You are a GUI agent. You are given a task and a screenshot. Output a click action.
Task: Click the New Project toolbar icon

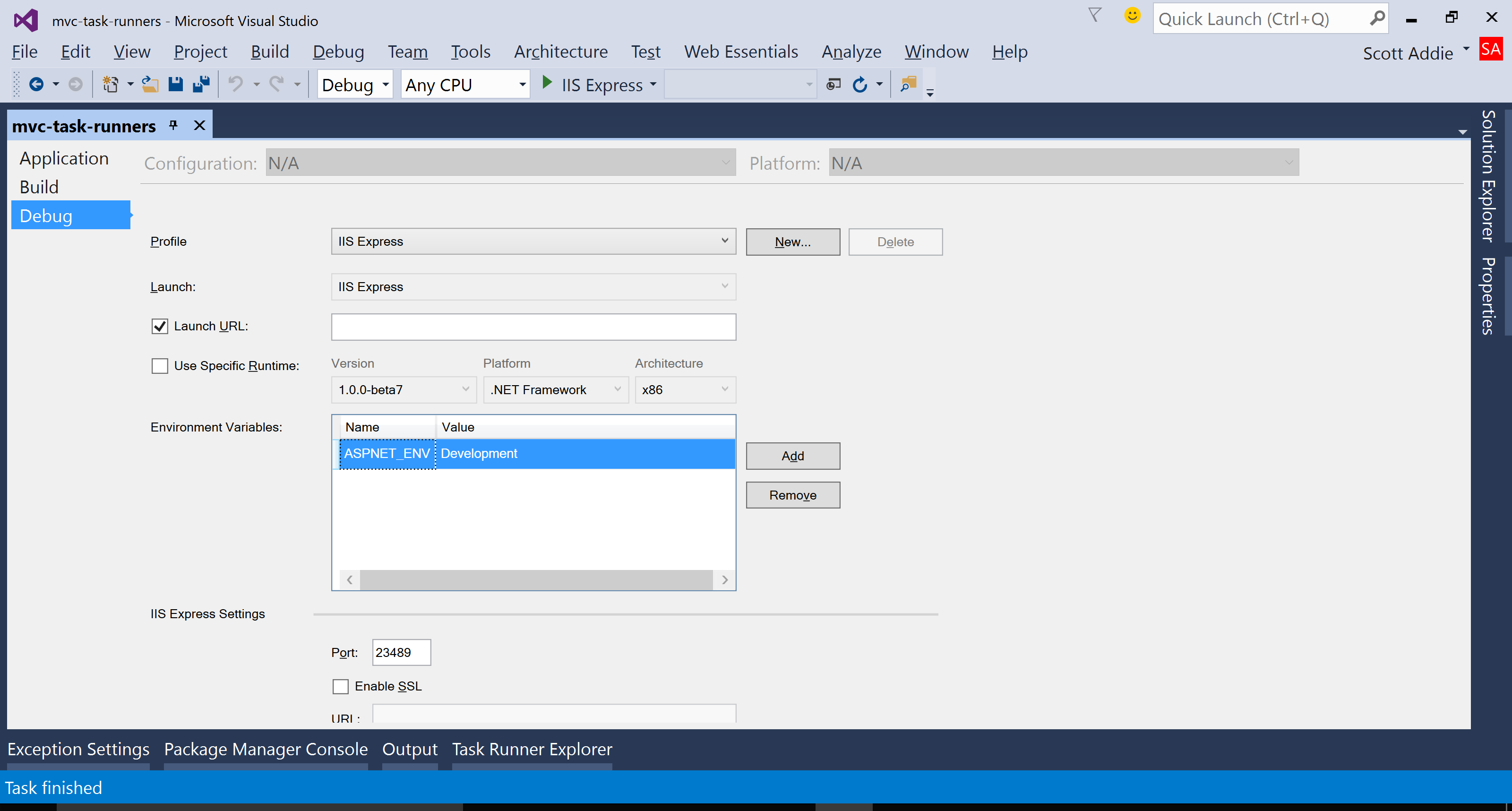tap(111, 85)
